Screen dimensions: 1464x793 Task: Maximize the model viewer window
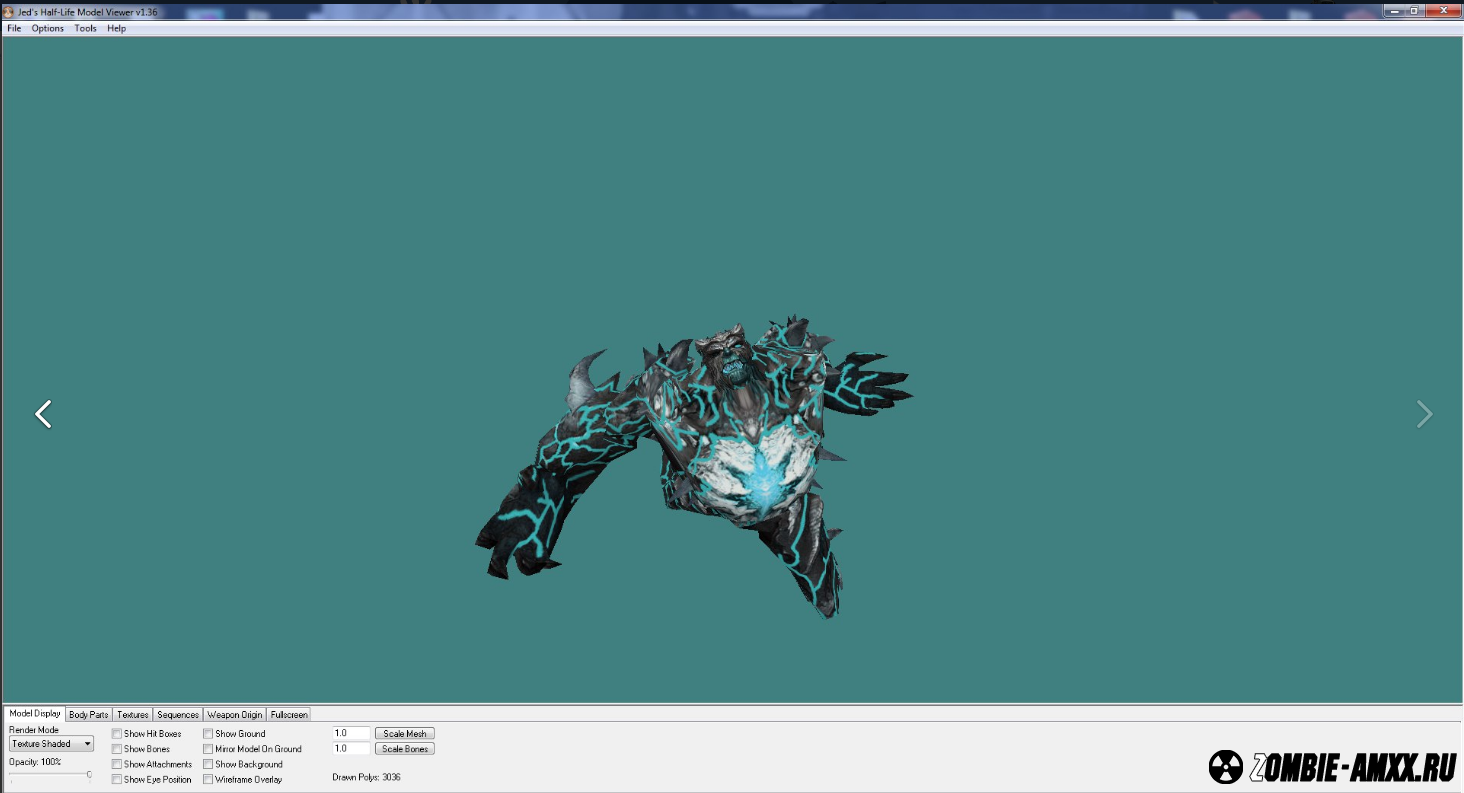pyautogui.click(x=1414, y=10)
